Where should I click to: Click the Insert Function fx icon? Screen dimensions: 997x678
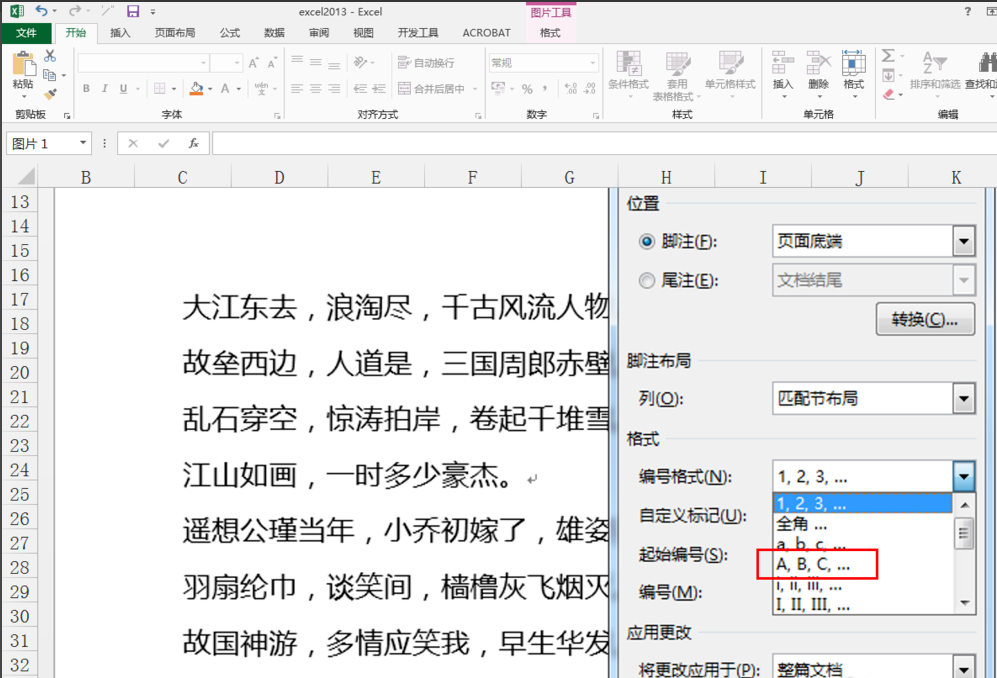coord(194,144)
